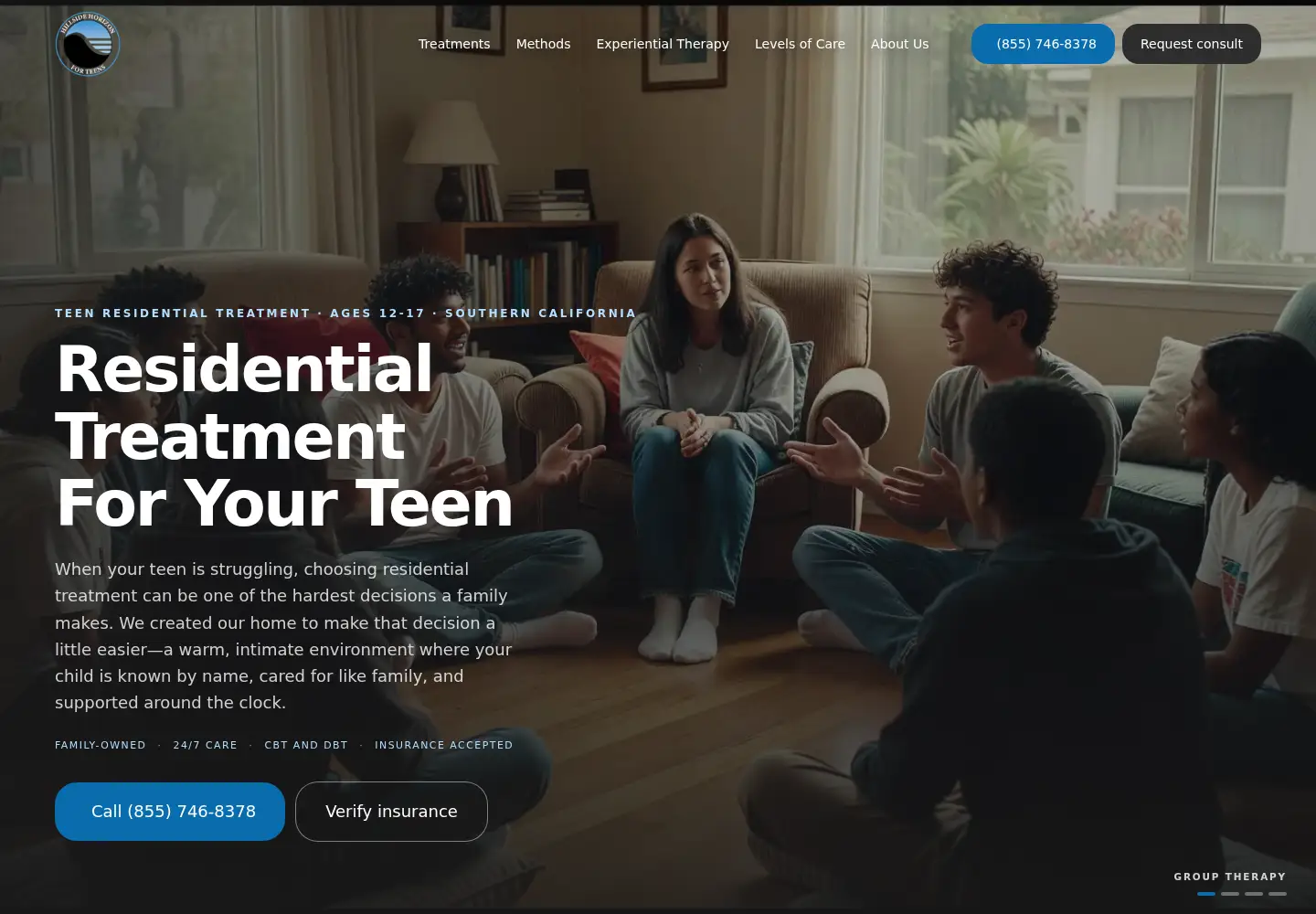Go to Experiential Therapy in the navigation
The width and height of the screenshot is (1316, 914).
663,44
